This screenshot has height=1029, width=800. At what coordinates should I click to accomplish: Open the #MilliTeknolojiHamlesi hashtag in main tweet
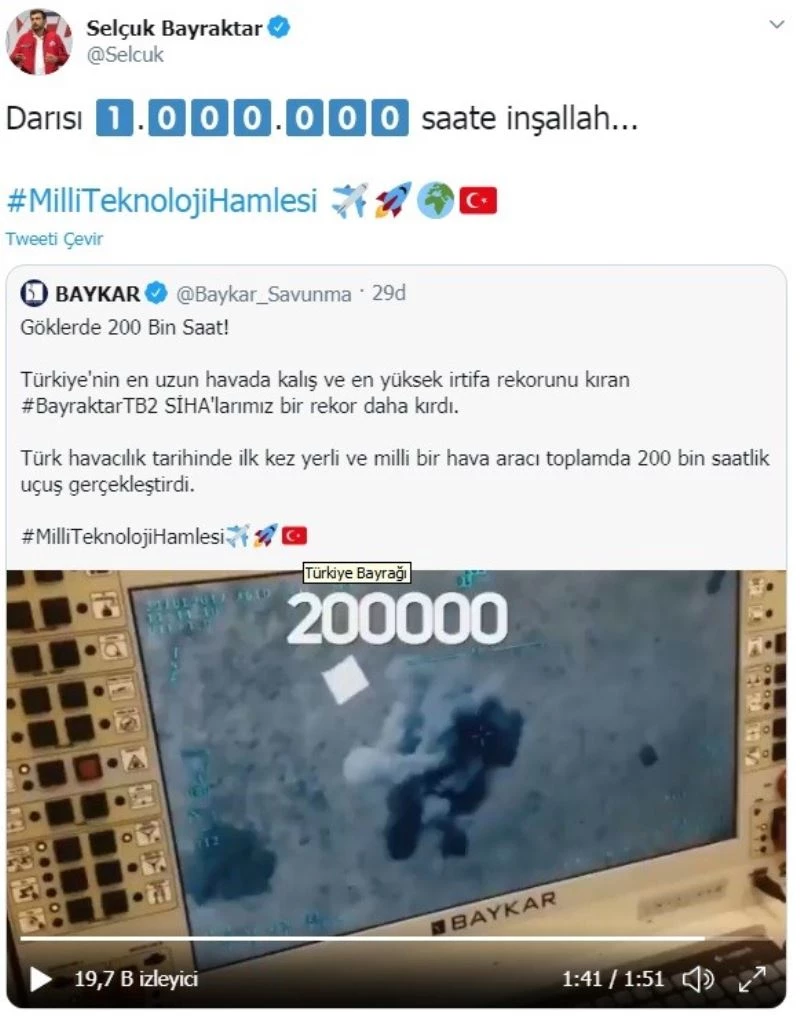[161, 201]
